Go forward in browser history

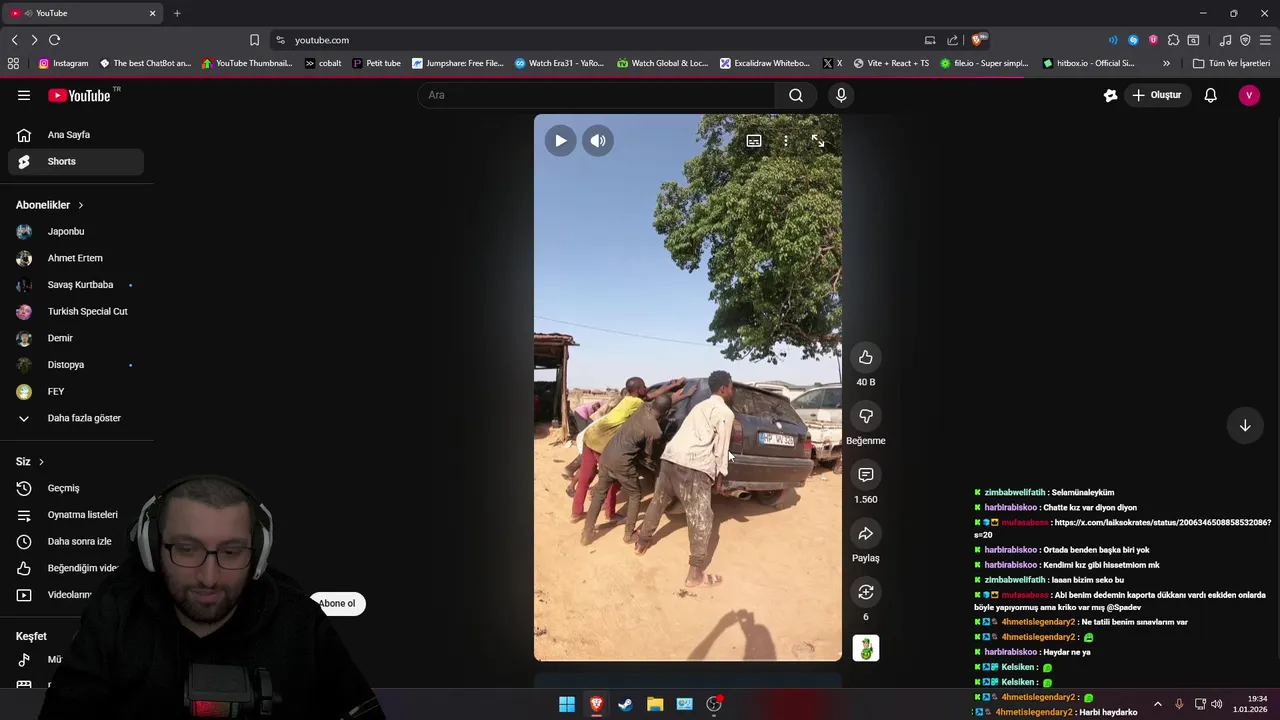point(34,40)
